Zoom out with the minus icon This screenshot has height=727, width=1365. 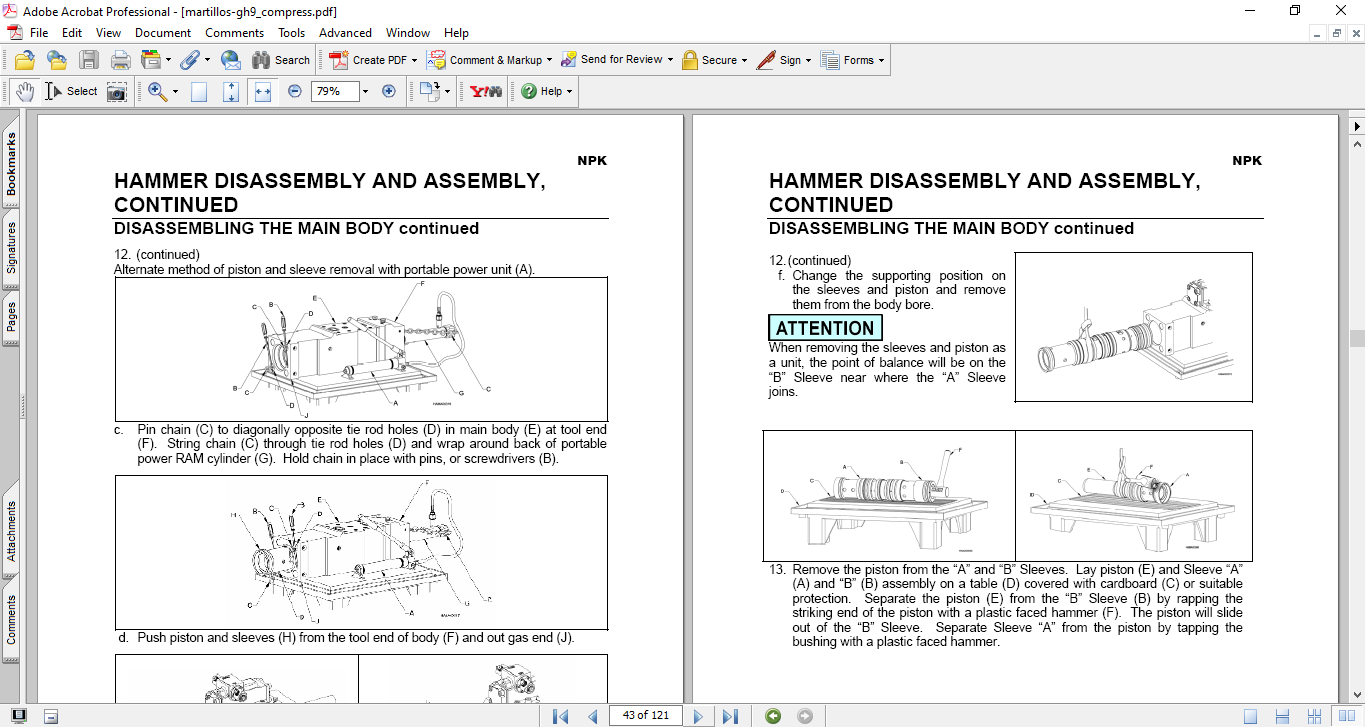point(295,91)
